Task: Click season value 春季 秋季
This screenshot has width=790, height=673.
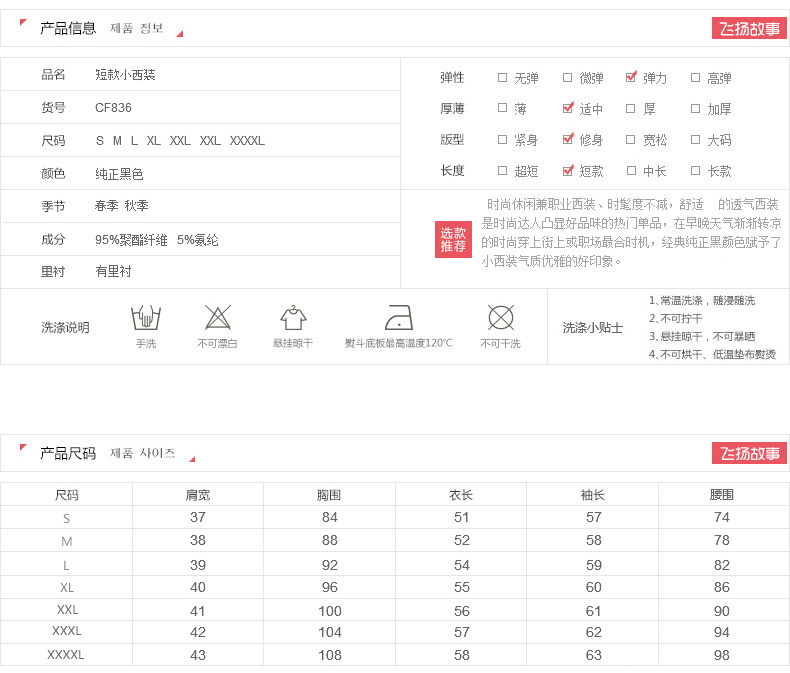Action: [x=121, y=206]
